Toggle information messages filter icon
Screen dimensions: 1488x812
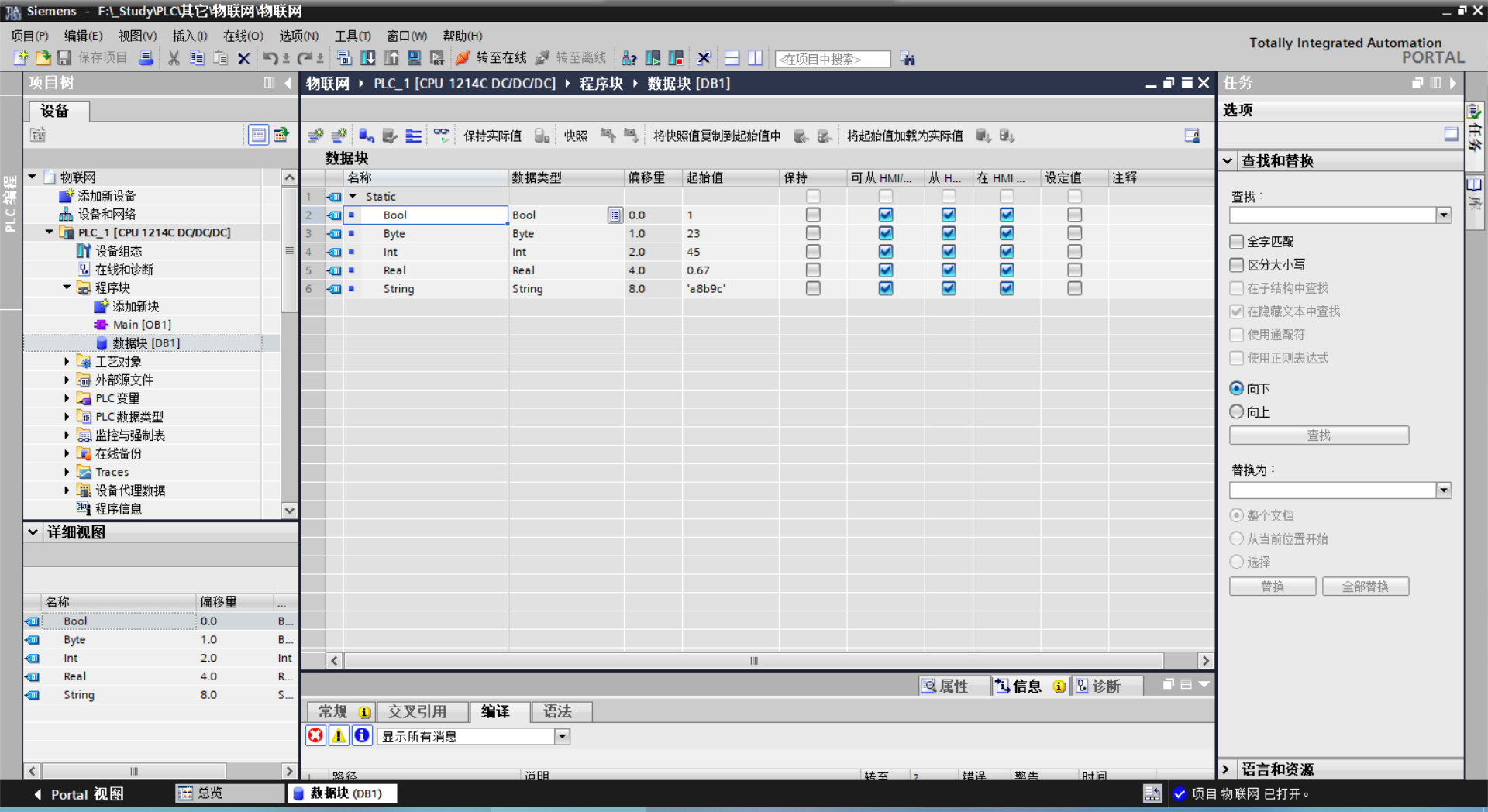[362, 735]
